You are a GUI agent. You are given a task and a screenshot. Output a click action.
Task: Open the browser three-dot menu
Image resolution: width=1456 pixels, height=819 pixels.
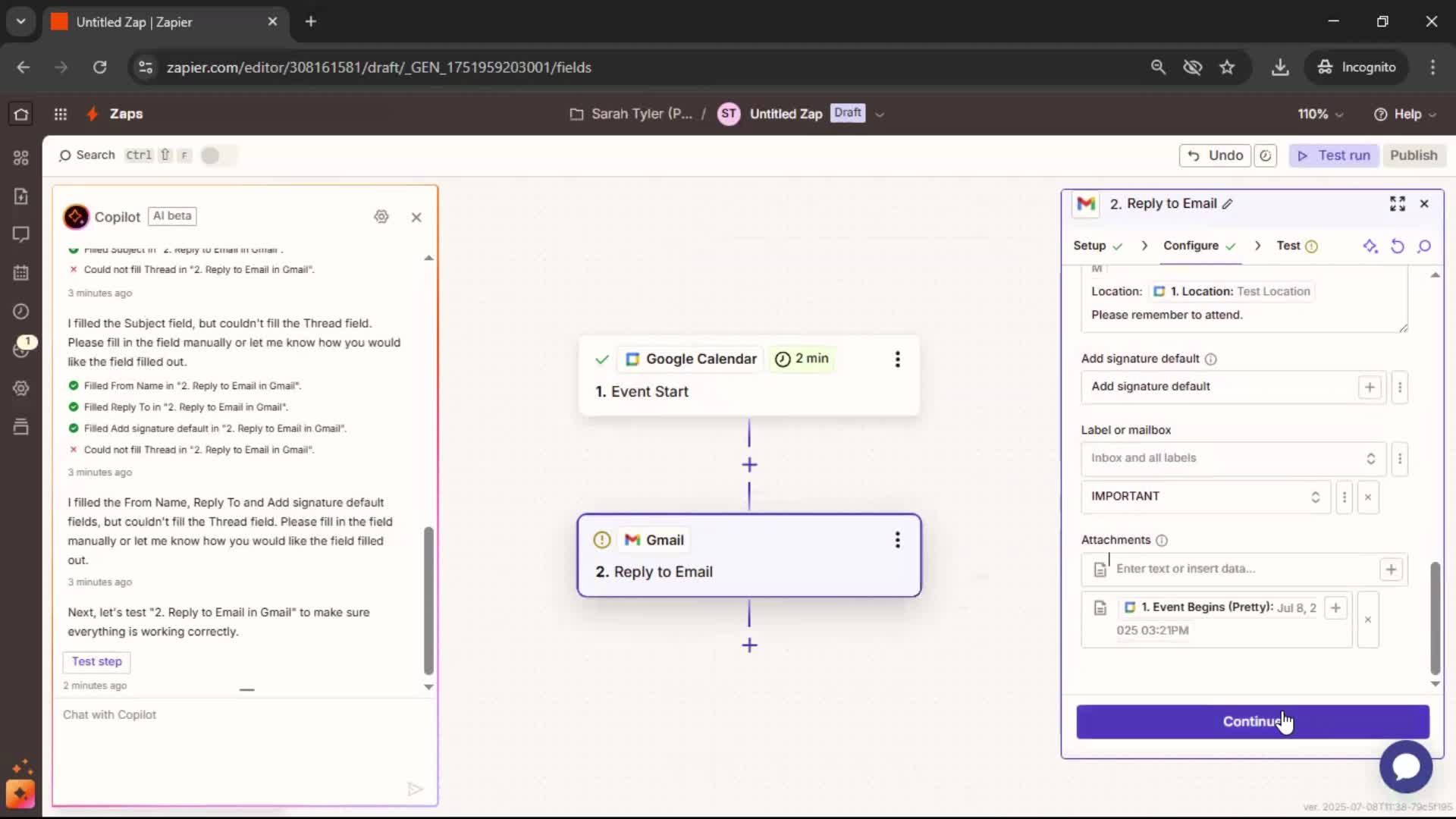pyautogui.click(x=1432, y=67)
